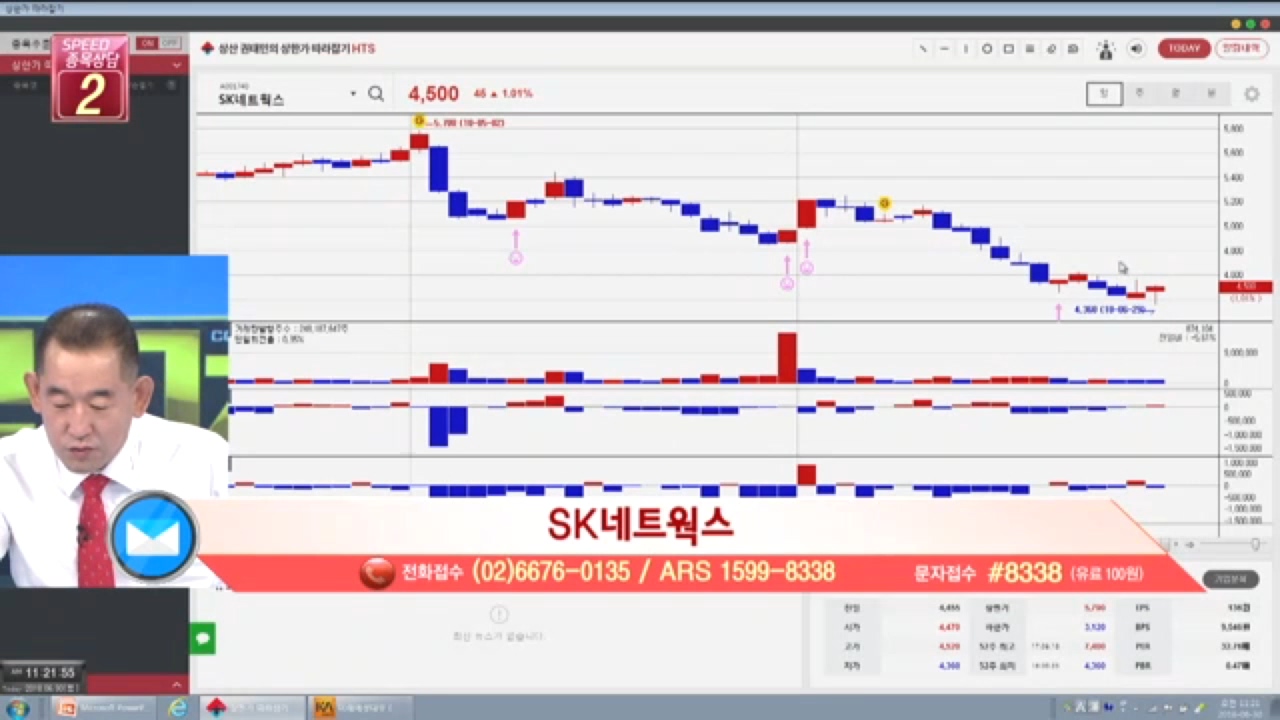Click the speaker sound icon

(x=1136, y=49)
